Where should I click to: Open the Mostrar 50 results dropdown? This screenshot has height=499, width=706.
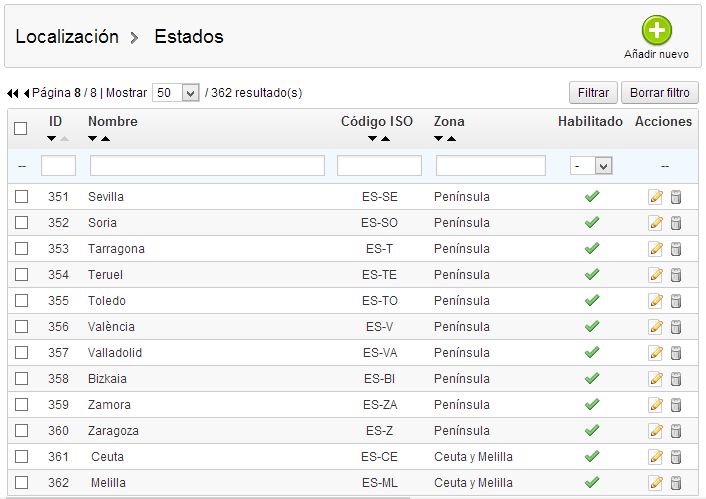point(176,93)
